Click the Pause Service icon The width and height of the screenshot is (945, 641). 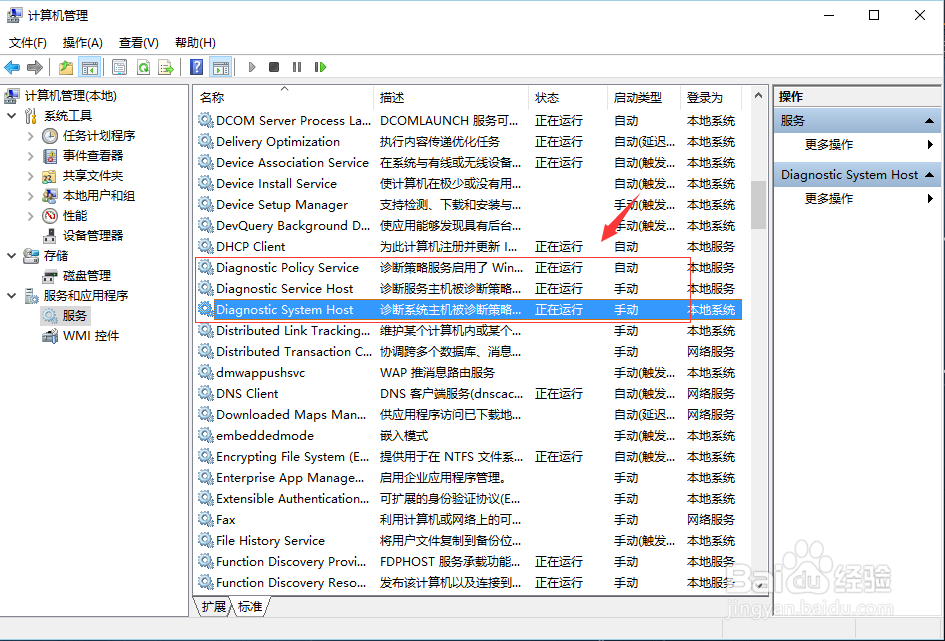point(296,67)
